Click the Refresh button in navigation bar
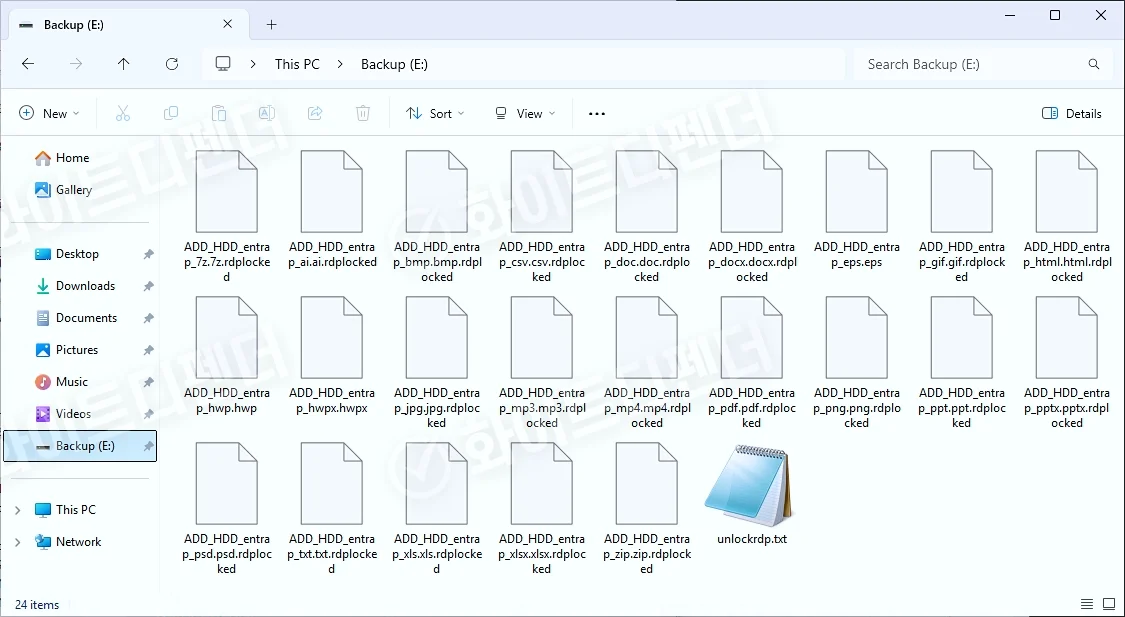Image resolution: width=1125 pixels, height=617 pixels. tap(172, 64)
